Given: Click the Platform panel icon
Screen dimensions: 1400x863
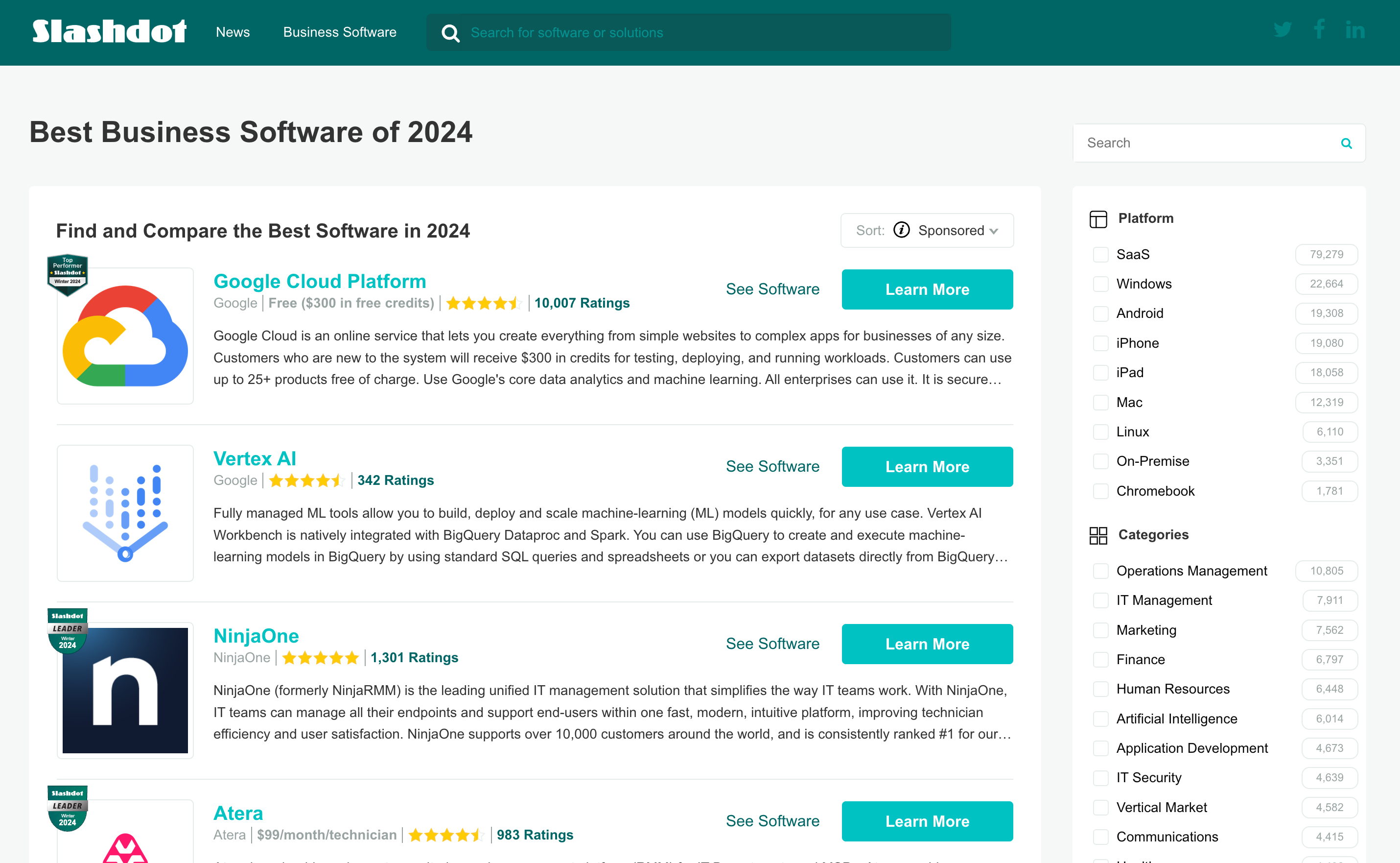Looking at the screenshot, I should [1098, 218].
